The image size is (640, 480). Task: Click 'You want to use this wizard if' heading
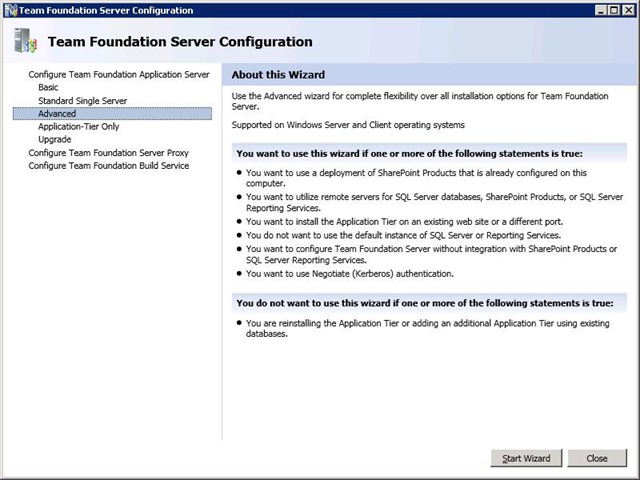[409, 154]
